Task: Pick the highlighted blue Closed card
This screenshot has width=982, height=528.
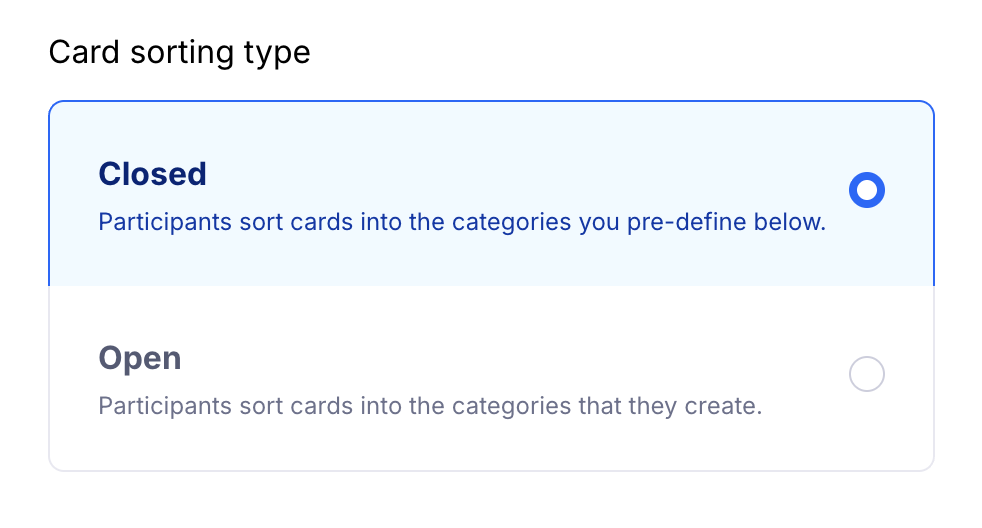Action: pyautogui.click(x=490, y=194)
